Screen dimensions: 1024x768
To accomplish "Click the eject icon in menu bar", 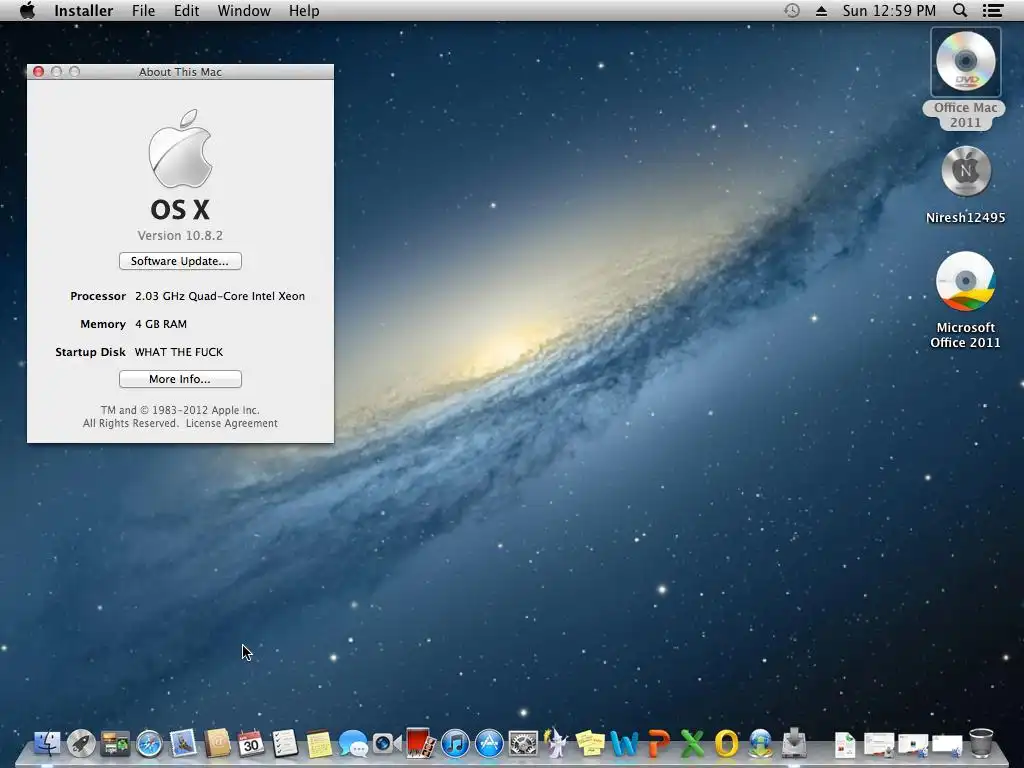I will (821, 11).
